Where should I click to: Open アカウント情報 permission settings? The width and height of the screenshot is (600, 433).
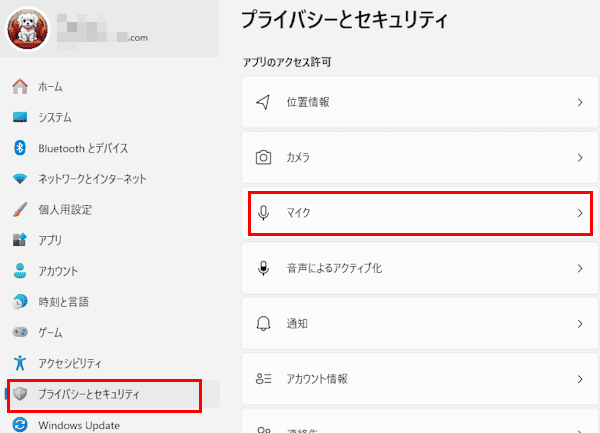click(420, 379)
